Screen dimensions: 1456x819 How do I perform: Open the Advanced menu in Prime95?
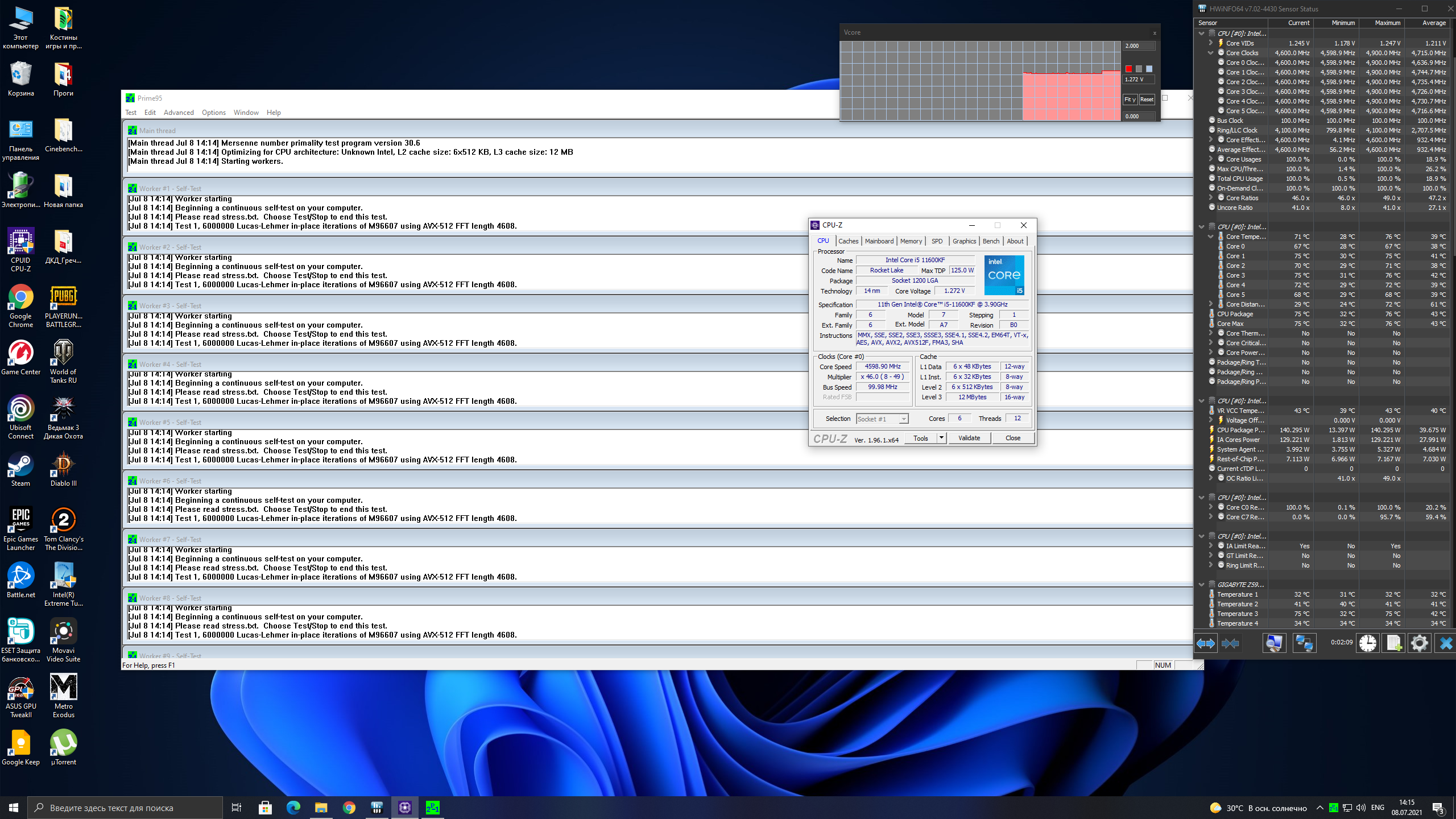[179, 113]
